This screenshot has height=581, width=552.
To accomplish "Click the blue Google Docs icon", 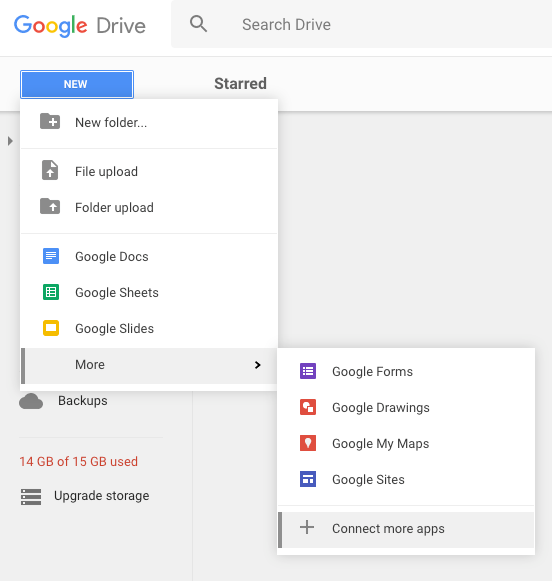I will 51,256.
